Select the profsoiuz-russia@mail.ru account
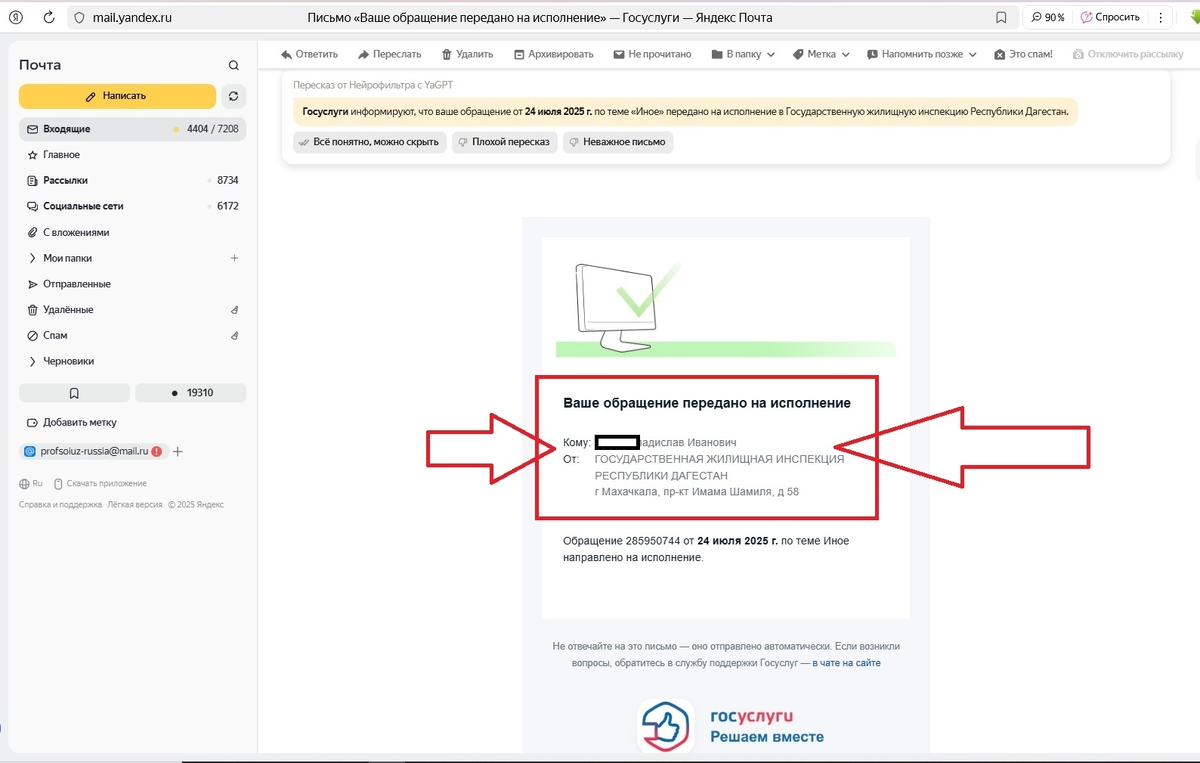Screen dimensions: 1200x763 click(x=93, y=452)
